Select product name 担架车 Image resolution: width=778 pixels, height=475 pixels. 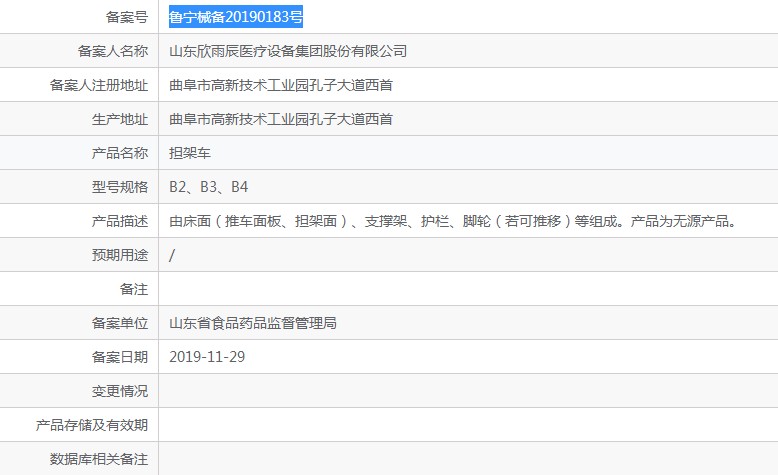point(190,153)
